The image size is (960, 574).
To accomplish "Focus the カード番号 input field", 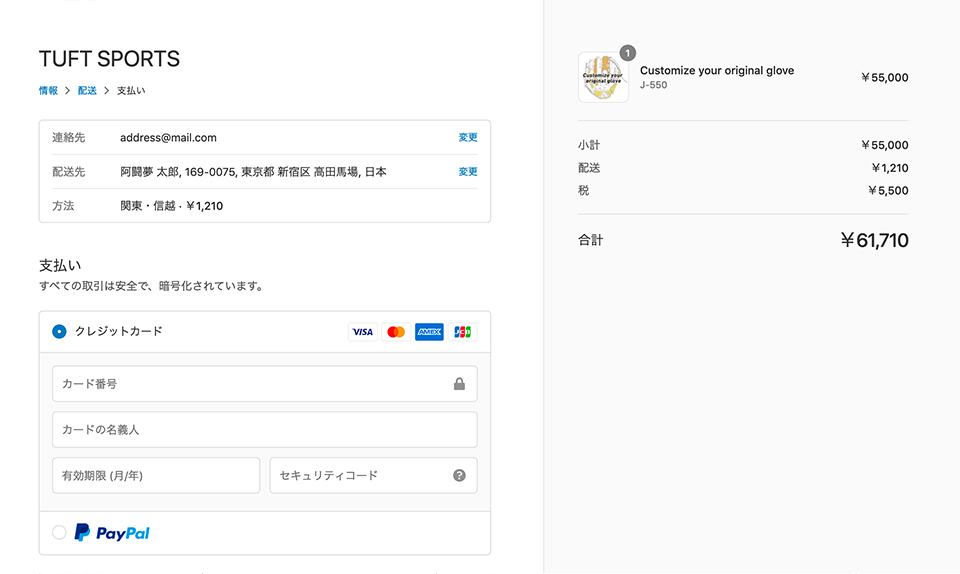I will 264,384.
